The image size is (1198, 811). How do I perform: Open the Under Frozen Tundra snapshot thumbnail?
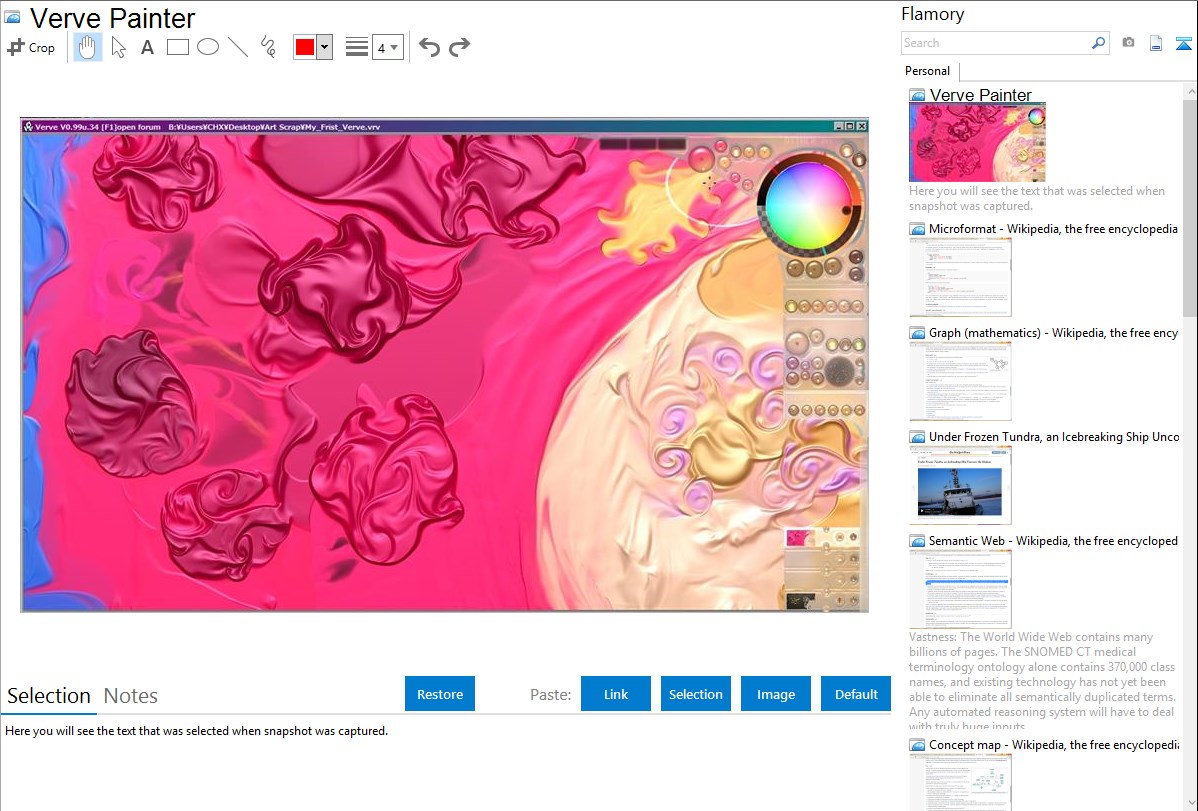click(960, 485)
